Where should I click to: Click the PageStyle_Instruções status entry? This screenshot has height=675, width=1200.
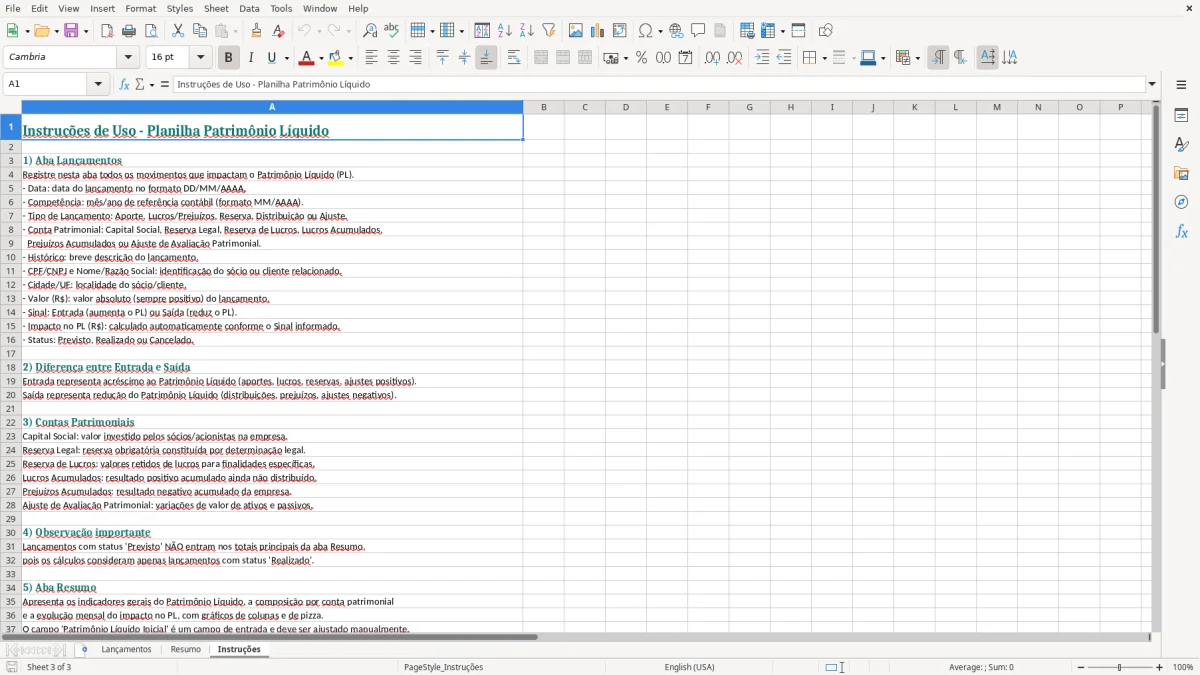tap(443, 667)
